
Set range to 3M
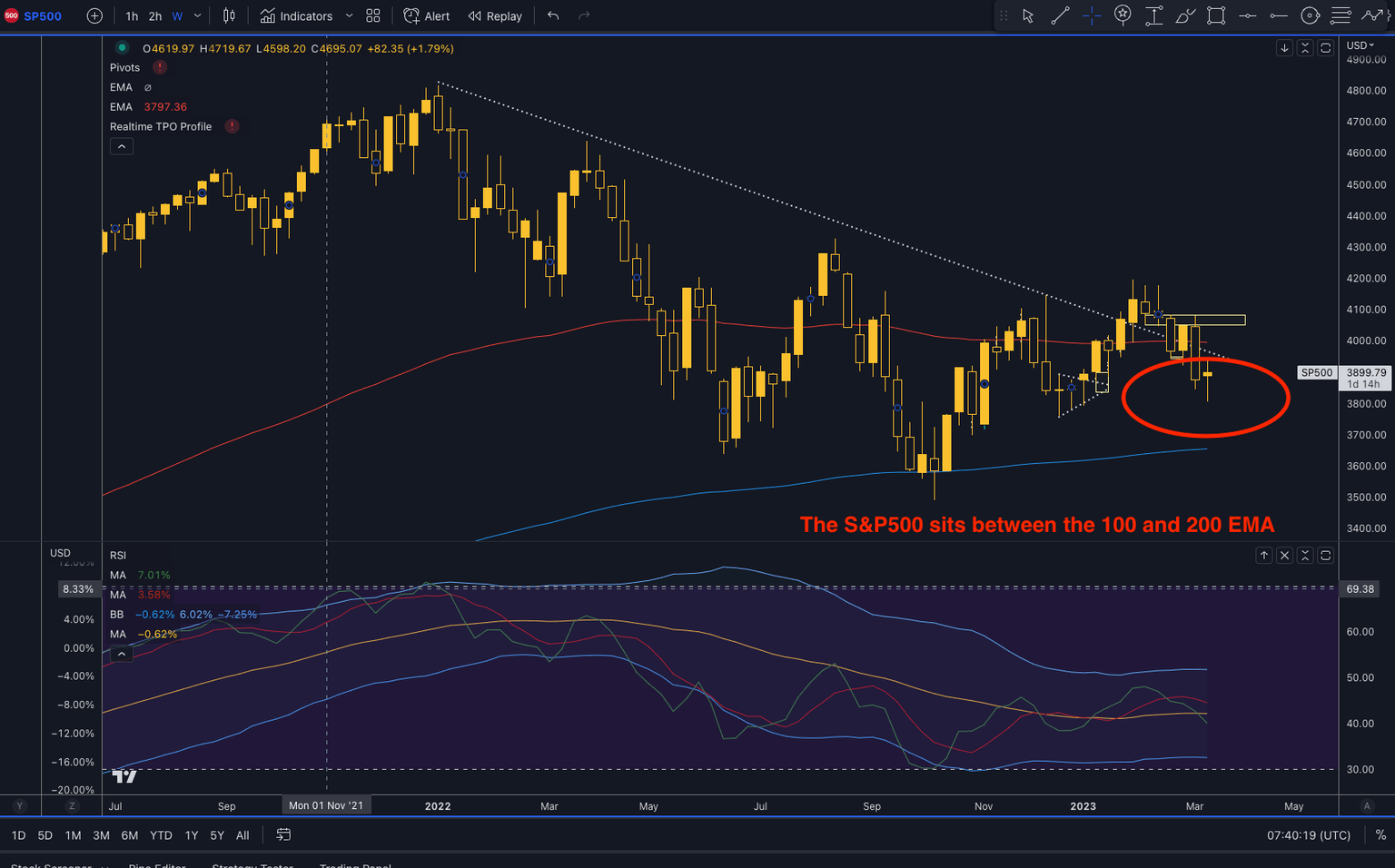(101, 835)
